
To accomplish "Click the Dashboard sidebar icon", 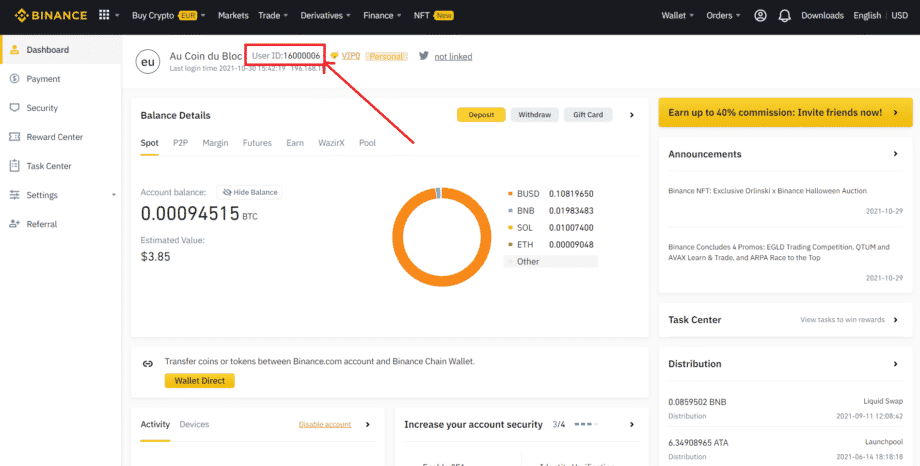I will click(15, 50).
